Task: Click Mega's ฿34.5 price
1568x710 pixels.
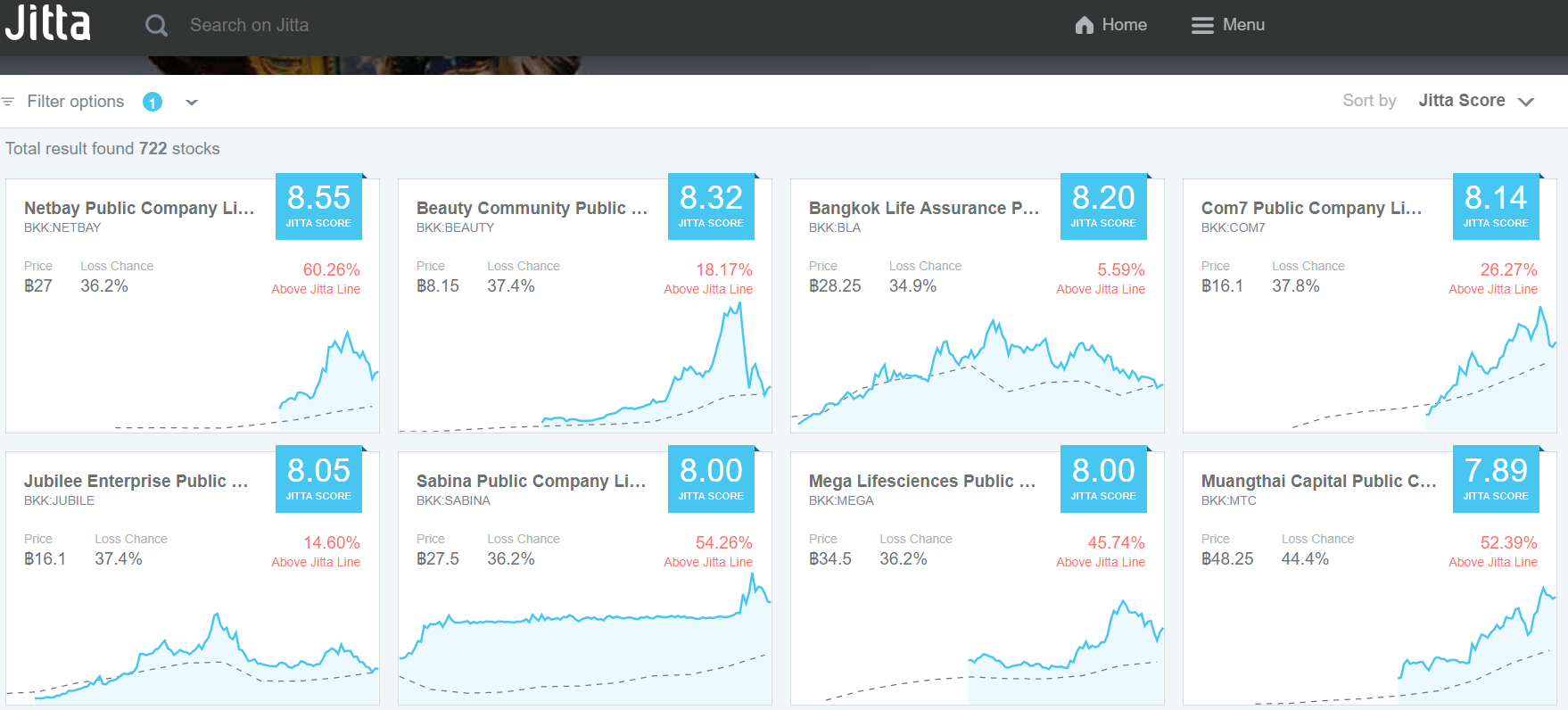Action: [830, 559]
